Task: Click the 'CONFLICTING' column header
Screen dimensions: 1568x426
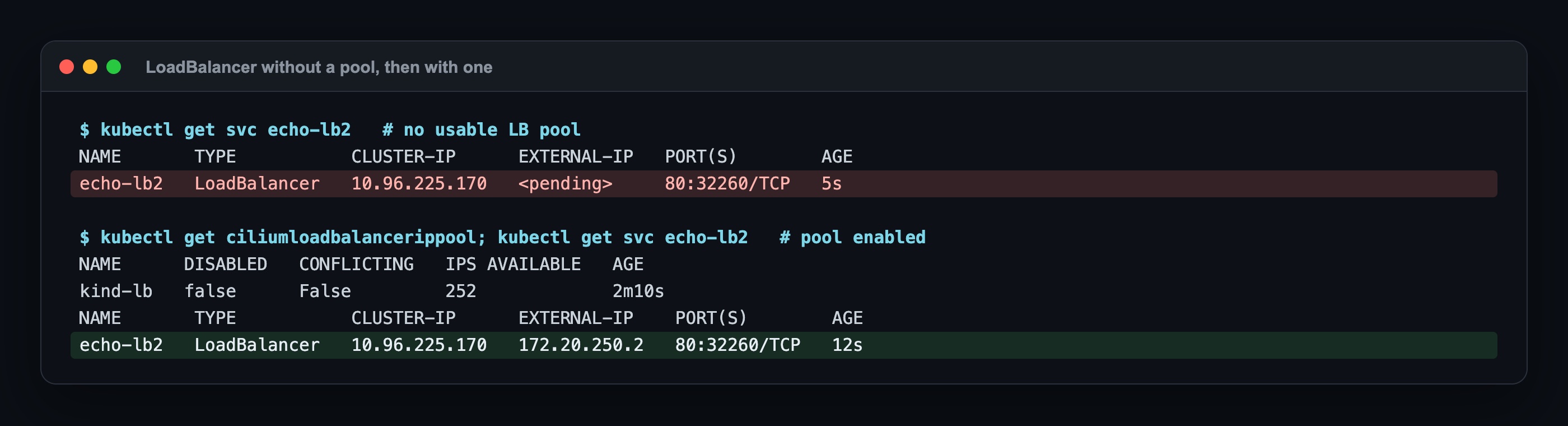Action: 356,264
